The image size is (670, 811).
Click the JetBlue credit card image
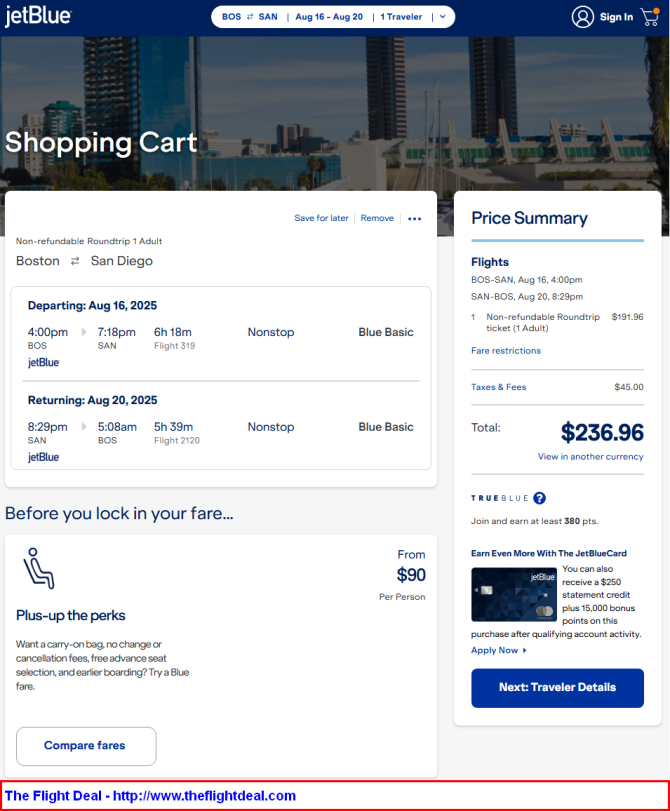pyautogui.click(x=514, y=594)
